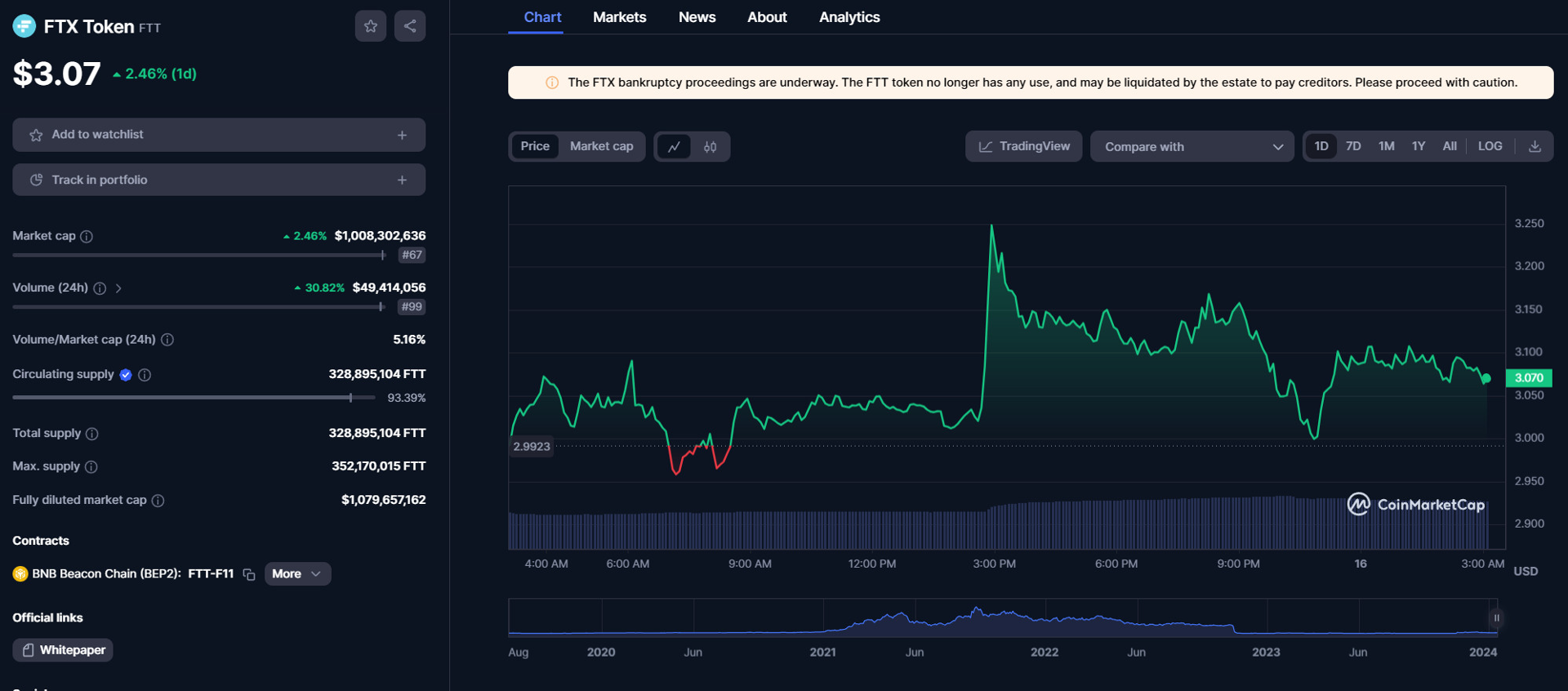
Task: Click the Max. supply info icon
Action: (91, 467)
